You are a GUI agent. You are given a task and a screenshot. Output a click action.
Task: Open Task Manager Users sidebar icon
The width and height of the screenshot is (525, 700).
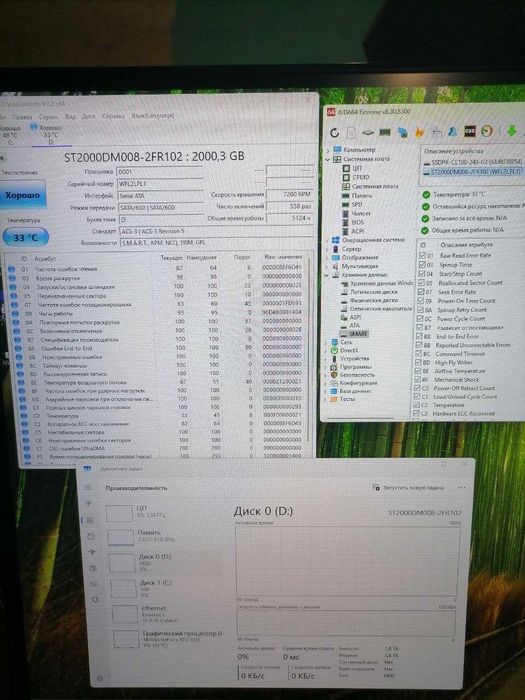coord(93,568)
